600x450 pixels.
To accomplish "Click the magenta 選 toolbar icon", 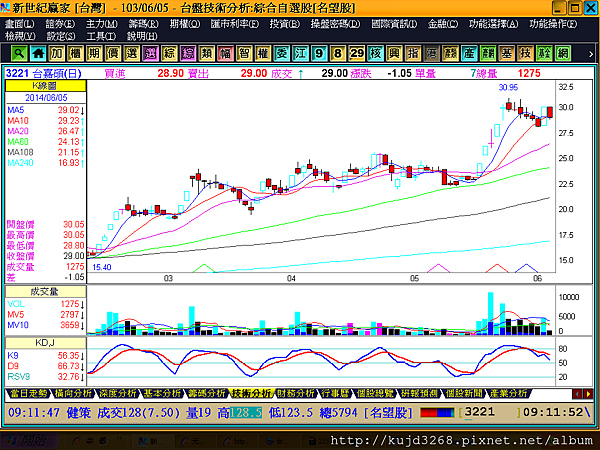I will pyautogui.click(x=150, y=53).
